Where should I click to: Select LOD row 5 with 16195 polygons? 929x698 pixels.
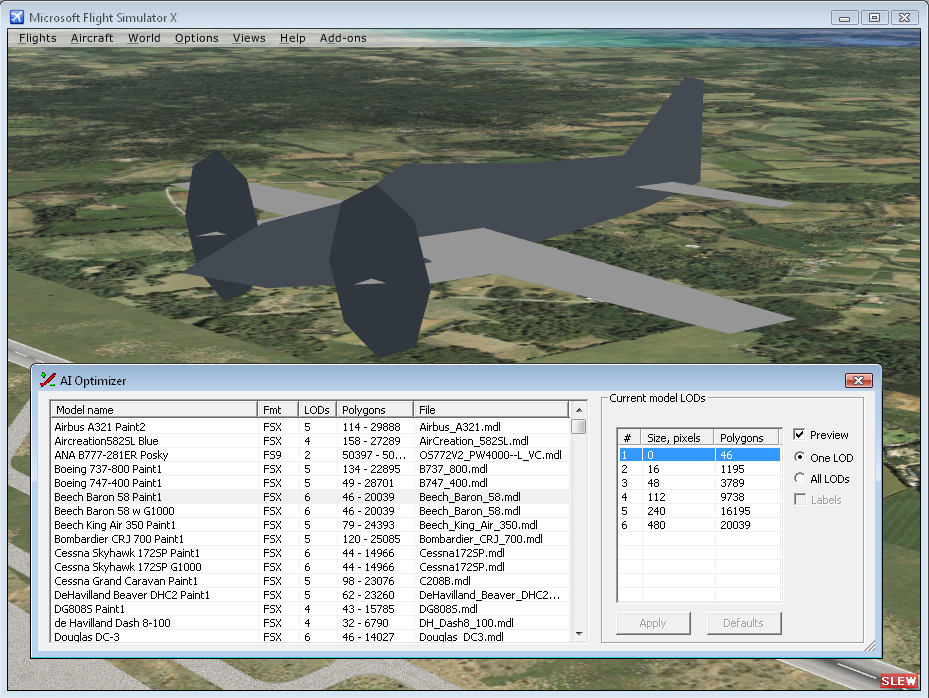tap(699, 511)
